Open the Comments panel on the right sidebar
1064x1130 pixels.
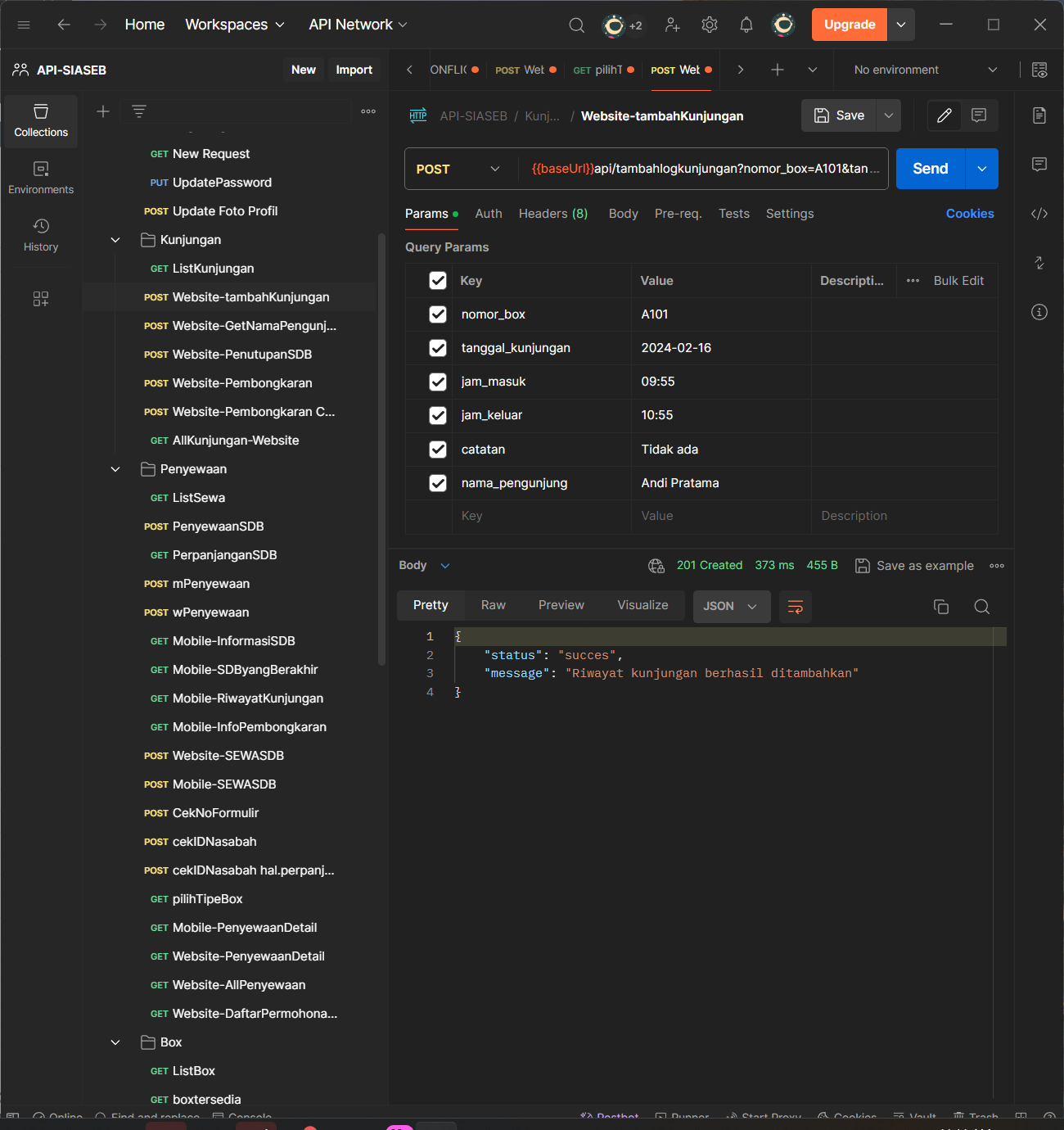pyautogui.click(x=1039, y=165)
